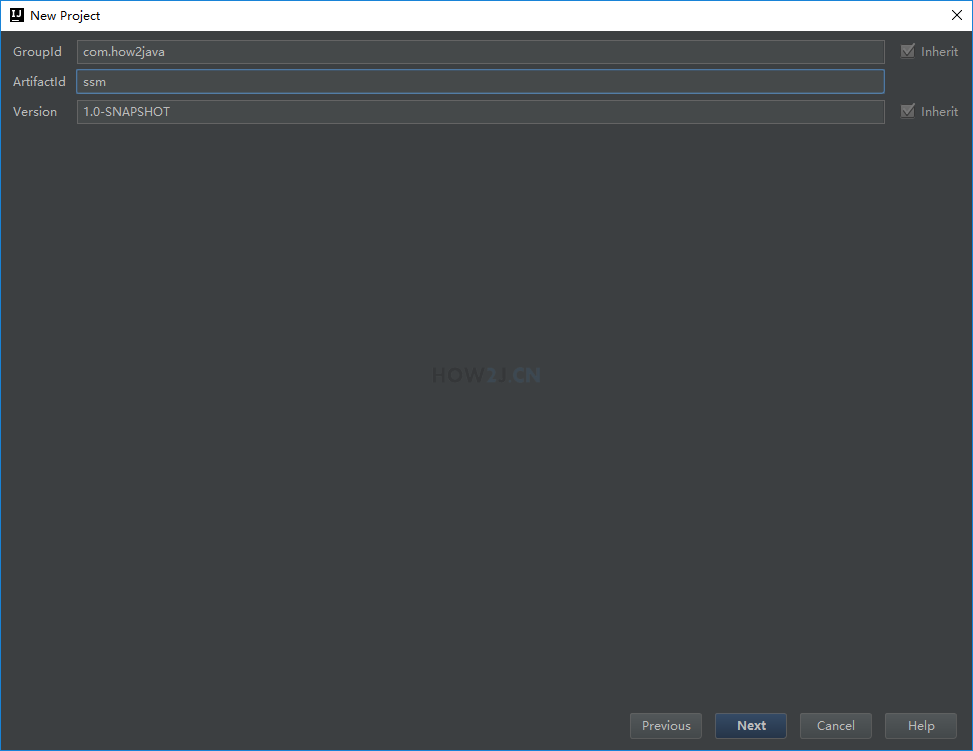This screenshot has width=973, height=751.
Task: Click the Version label text
Action: [x=35, y=112]
